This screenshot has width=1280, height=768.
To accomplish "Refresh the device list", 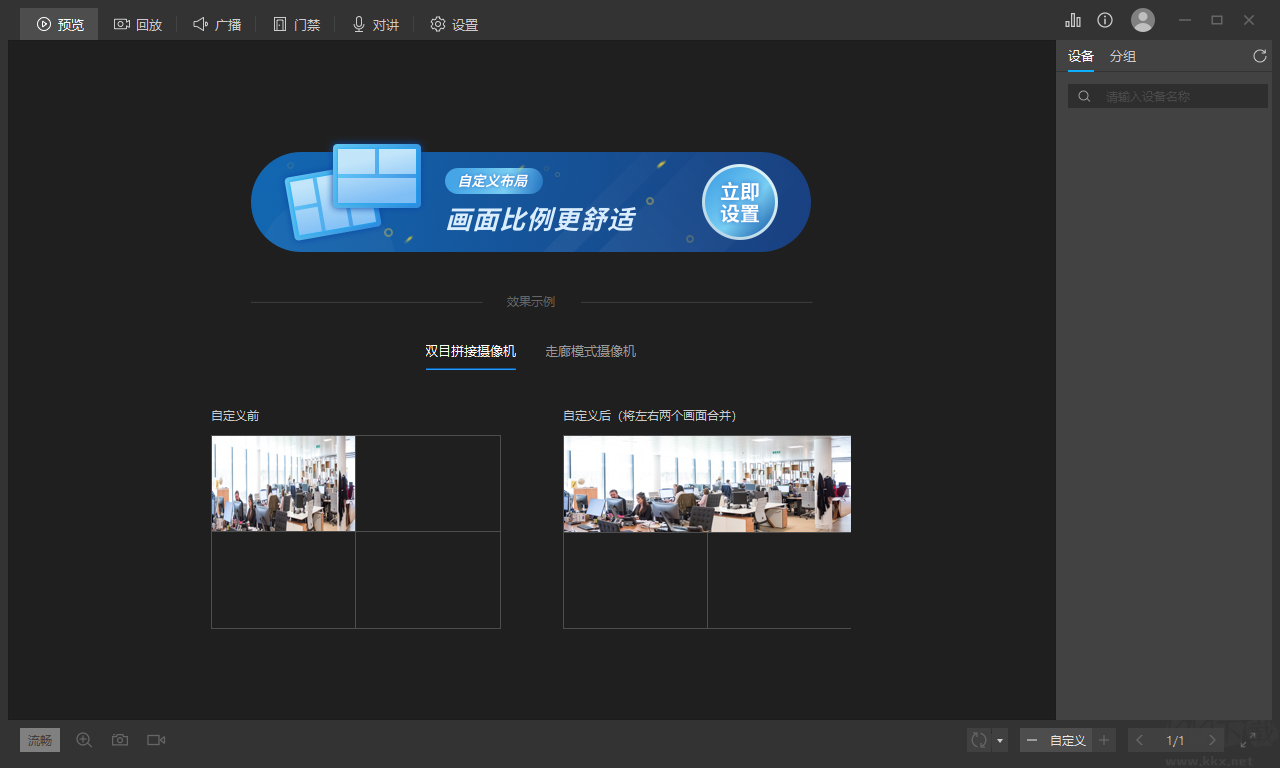I will (1259, 56).
